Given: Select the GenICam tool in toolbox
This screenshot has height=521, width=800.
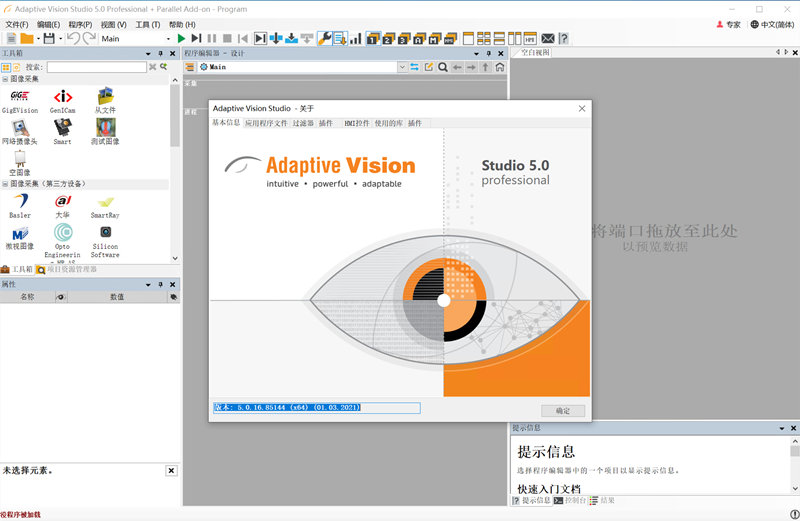Looking at the screenshot, I should [x=63, y=101].
